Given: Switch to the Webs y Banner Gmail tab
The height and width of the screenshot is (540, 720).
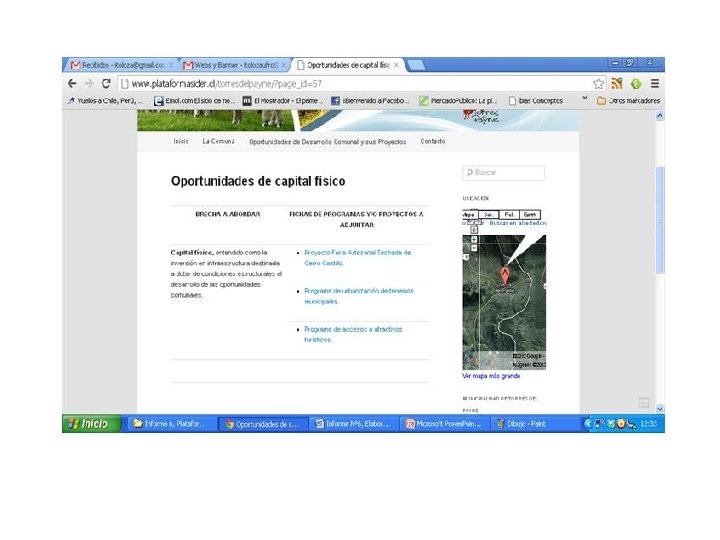Looking at the screenshot, I should pyautogui.click(x=234, y=65).
